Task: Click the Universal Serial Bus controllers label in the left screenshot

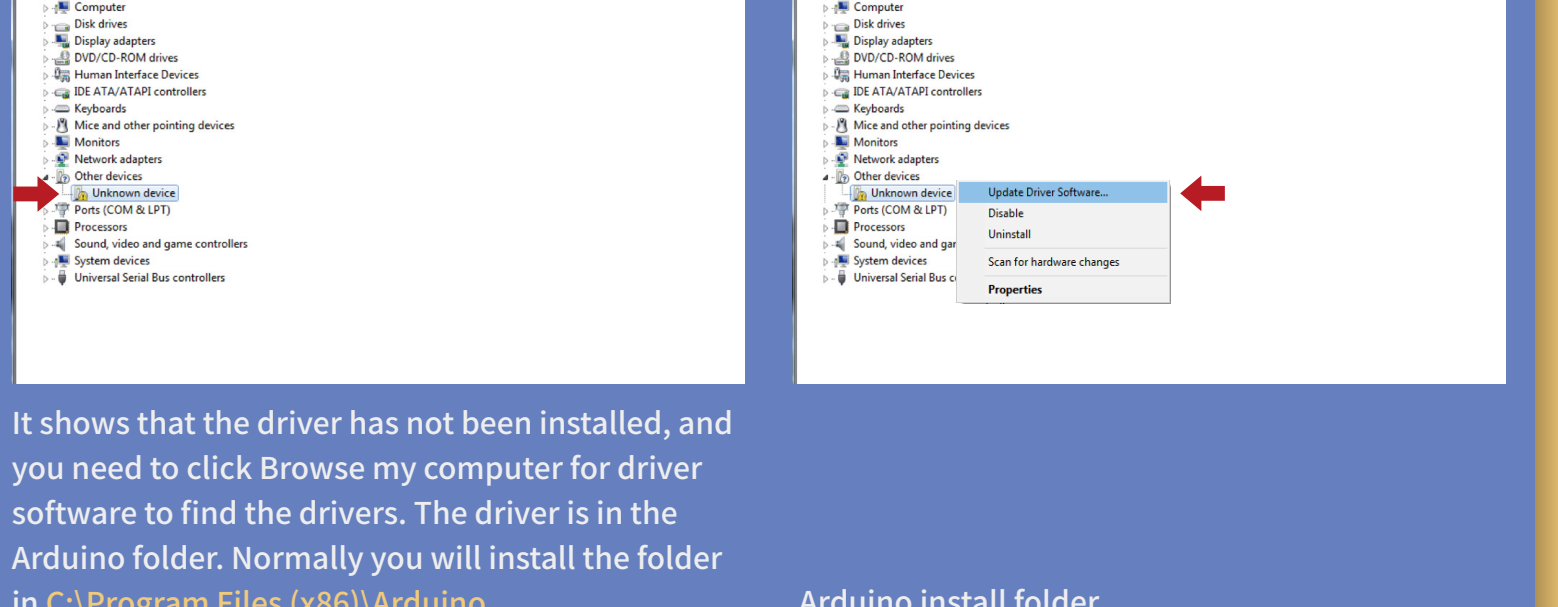Action: [x=150, y=278]
